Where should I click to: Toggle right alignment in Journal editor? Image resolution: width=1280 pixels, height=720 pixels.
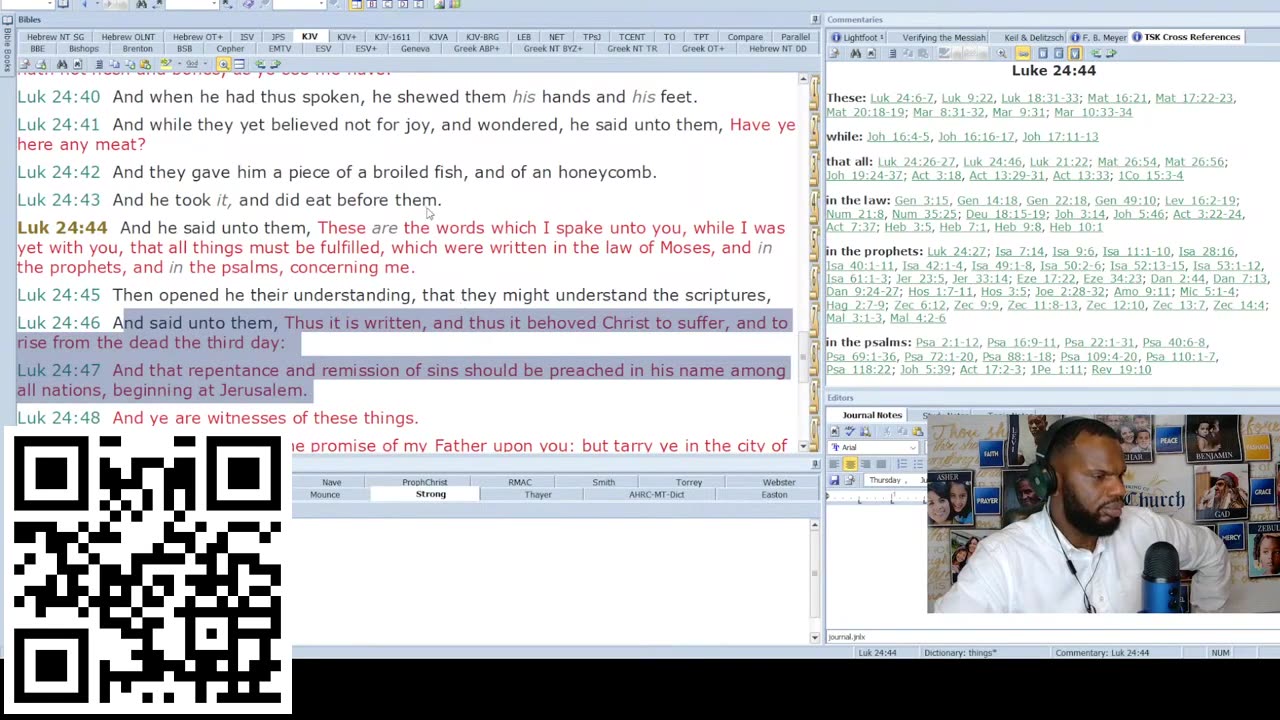866,464
